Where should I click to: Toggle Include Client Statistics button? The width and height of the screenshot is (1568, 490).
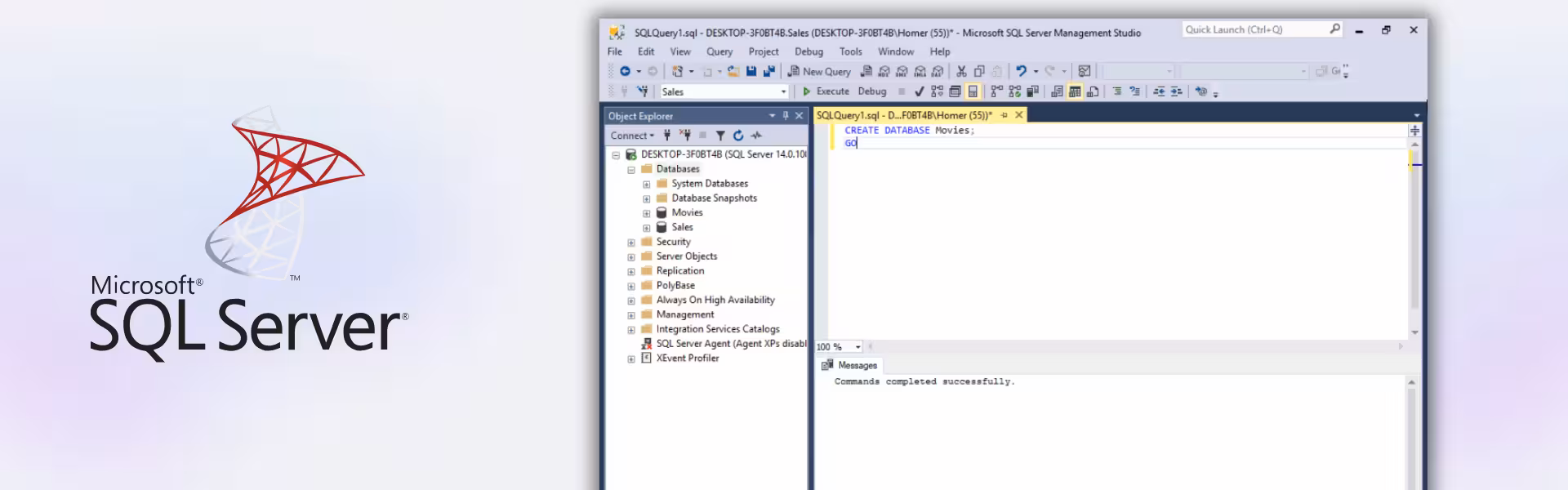pos(1033,91)
